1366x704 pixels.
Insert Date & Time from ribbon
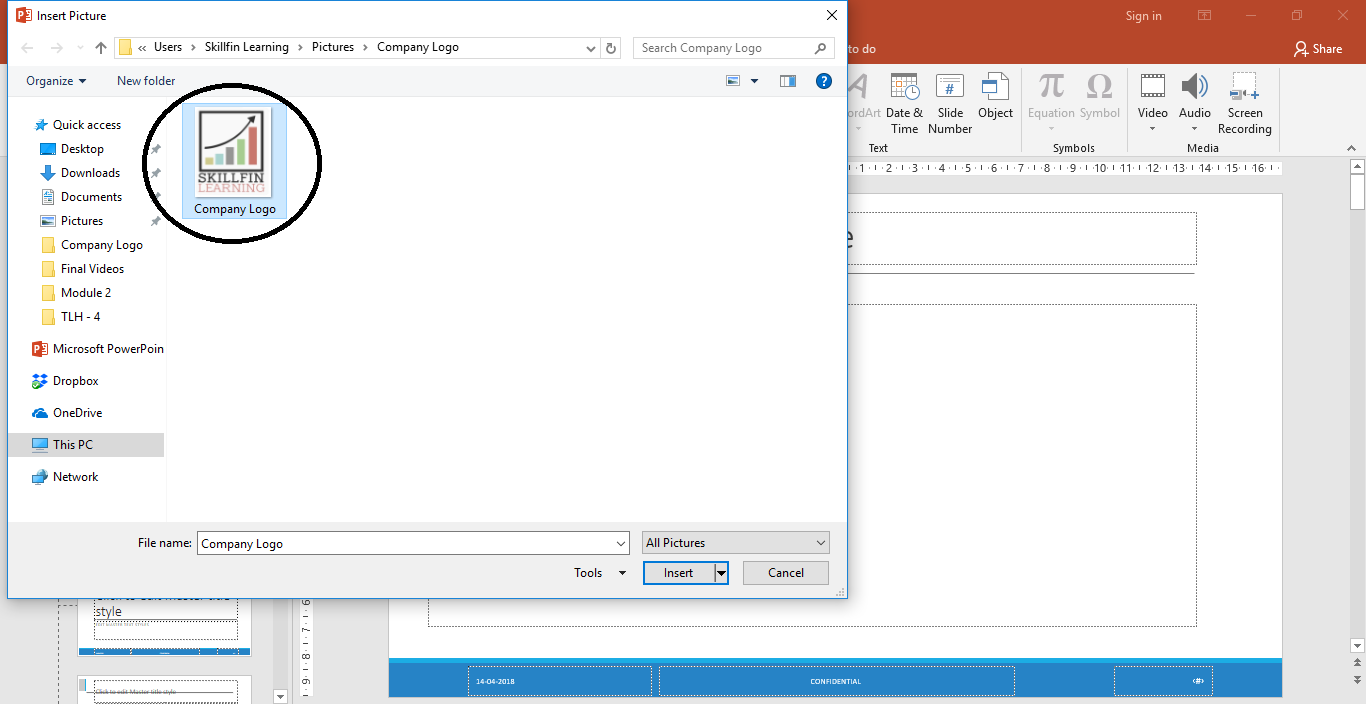(905, 103)
